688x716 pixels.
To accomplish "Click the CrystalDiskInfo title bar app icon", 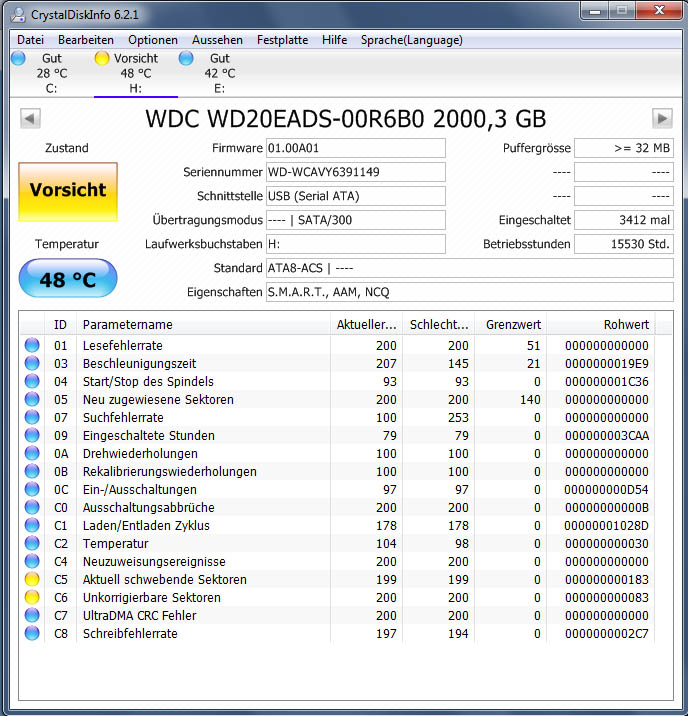I will [18, 15].
